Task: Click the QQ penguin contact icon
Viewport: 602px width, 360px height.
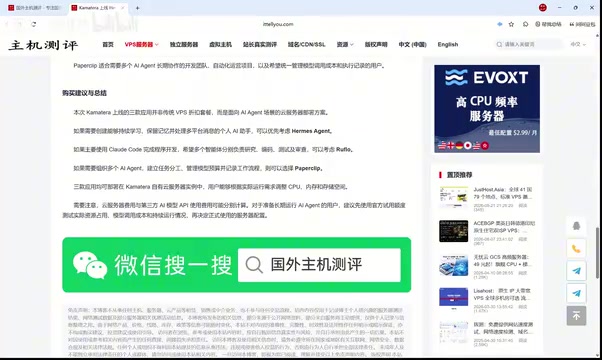Action: pyautogui.click(x=576, y=226)
